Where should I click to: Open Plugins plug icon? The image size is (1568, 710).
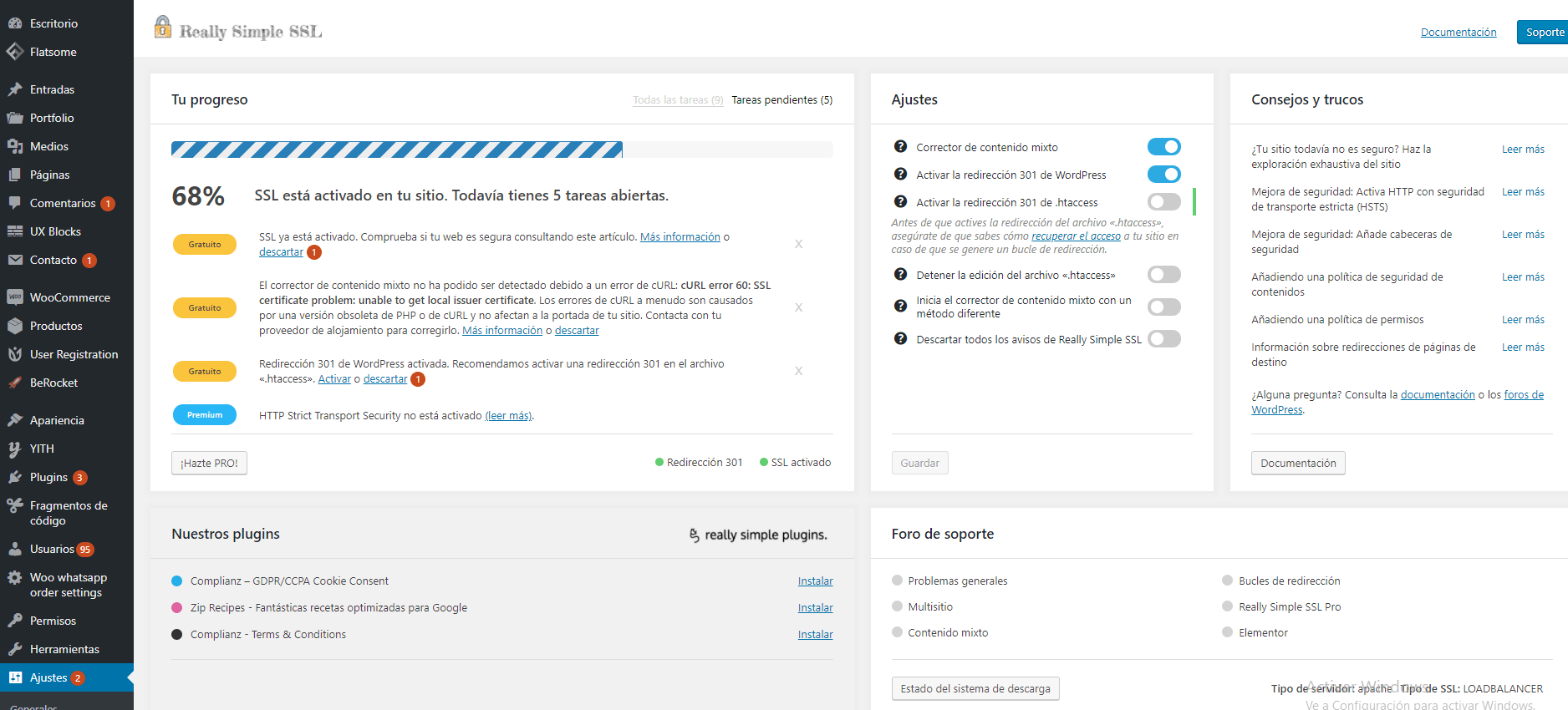[x=15, y=477]
